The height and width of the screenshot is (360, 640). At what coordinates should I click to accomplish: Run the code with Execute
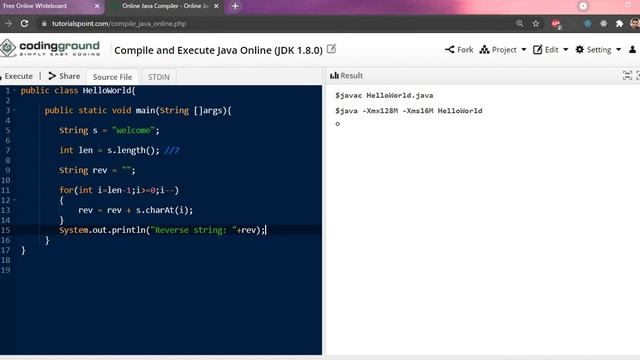(x=17, y=76)
